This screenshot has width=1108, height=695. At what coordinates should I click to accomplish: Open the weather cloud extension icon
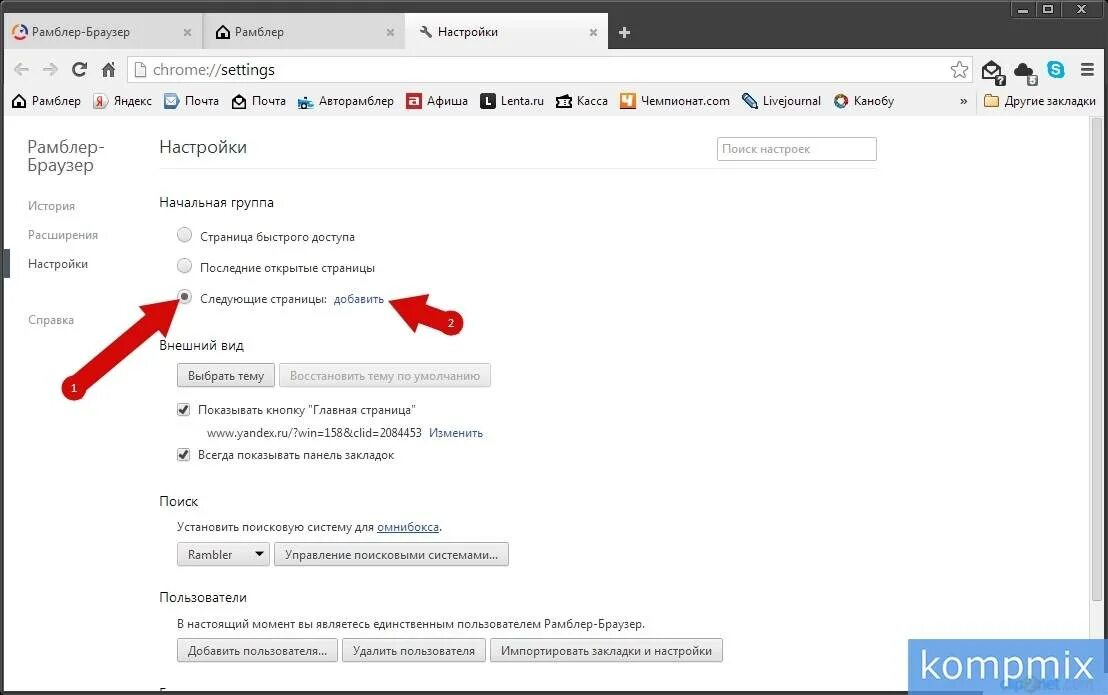point(1025,71)
